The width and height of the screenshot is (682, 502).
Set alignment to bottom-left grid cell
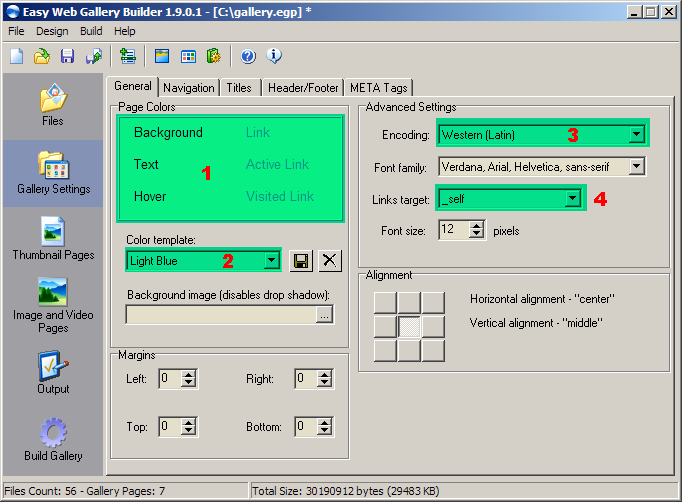[x=385, y=351]
